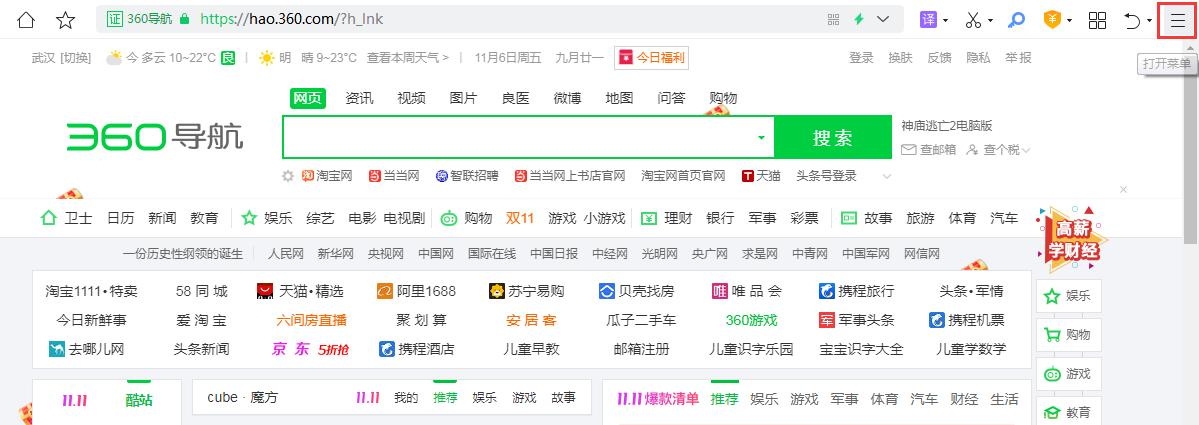Viewport: 1199px width, 425px height.
Task: Click sidebar 购物 cart button
Action: click(1067, 335)
